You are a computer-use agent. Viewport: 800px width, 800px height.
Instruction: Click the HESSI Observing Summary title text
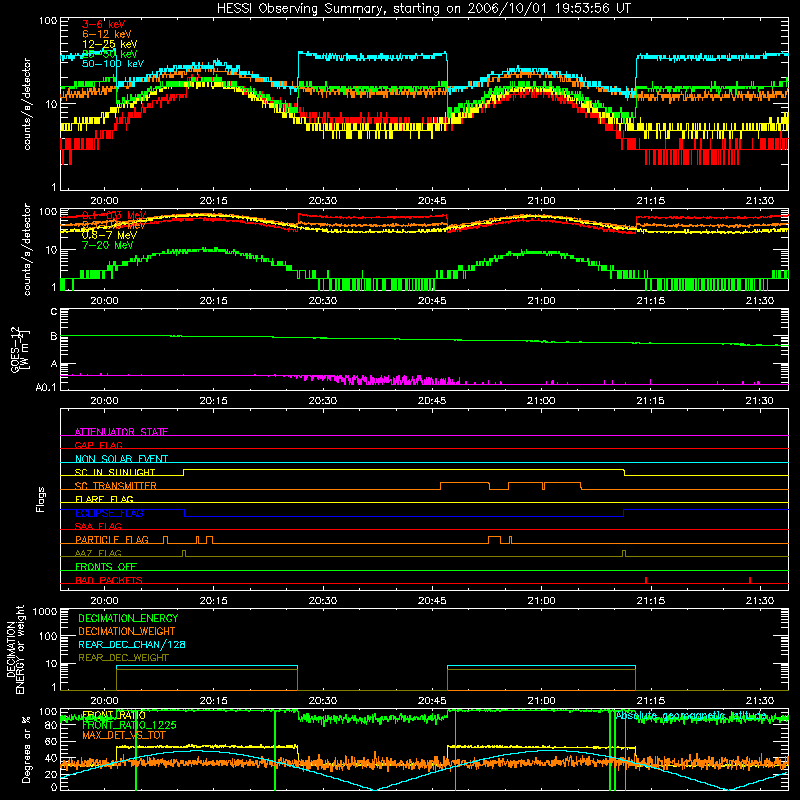pyautogui.click(x=423, y=9)
